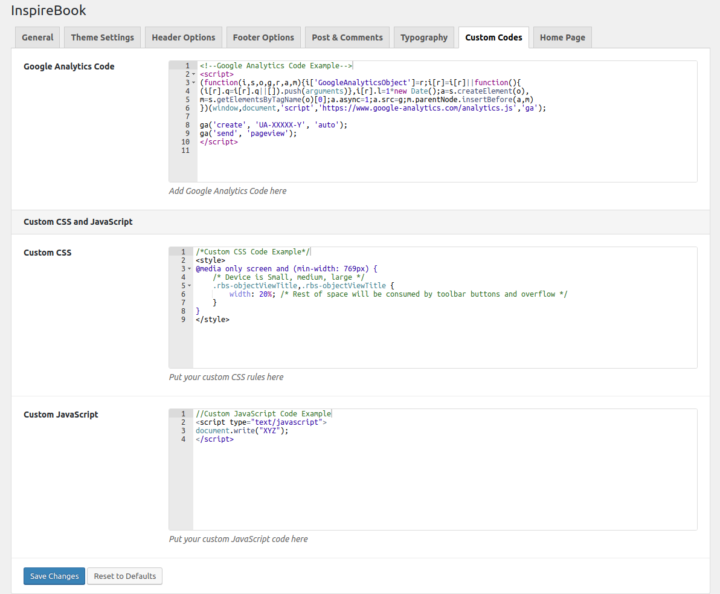Viewport: 720px width, 594px height.
Task: Select the Custom Codes tab
Action: tap(494, 38)
